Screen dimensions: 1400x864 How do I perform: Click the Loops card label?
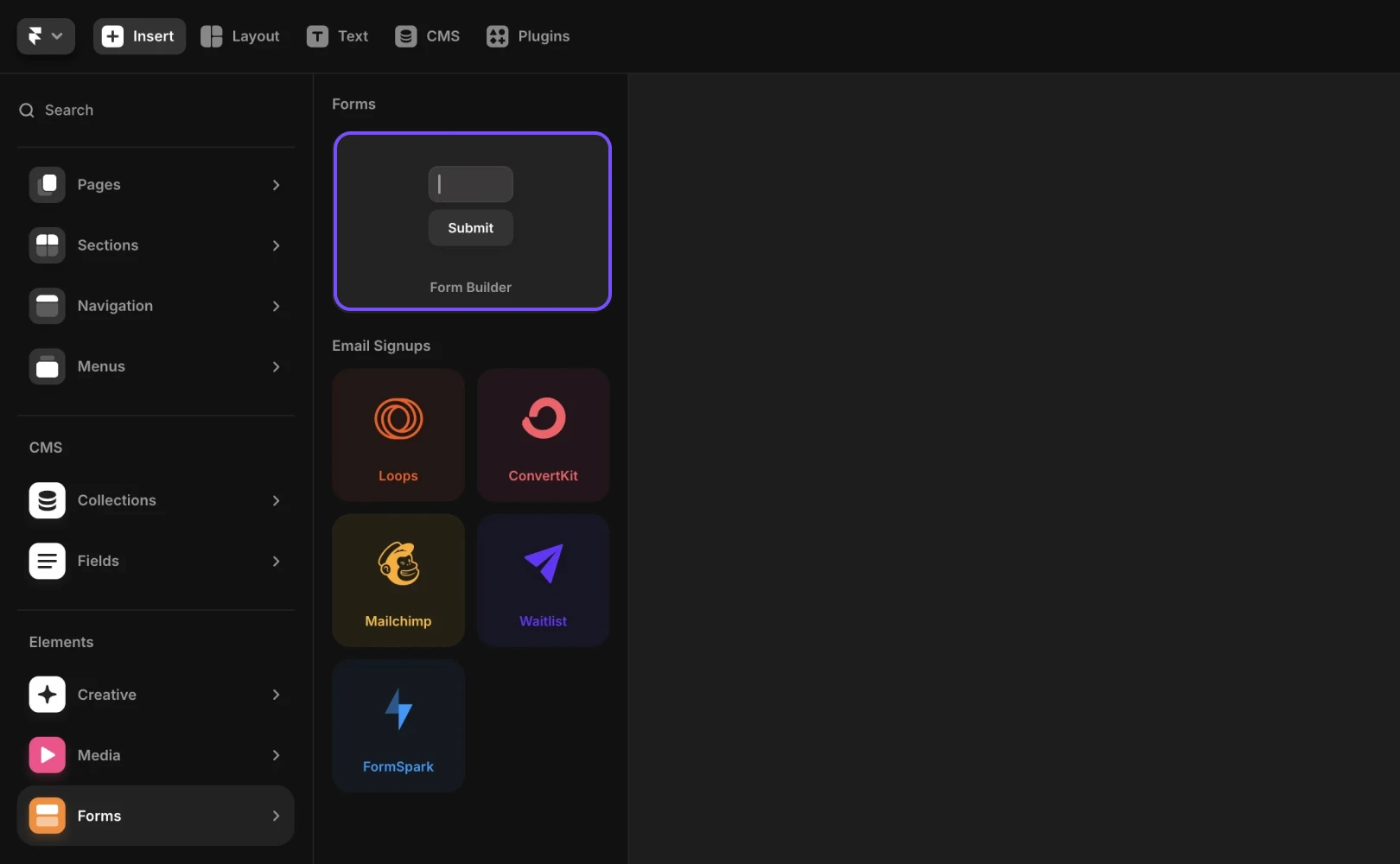[x=398, y=476]
